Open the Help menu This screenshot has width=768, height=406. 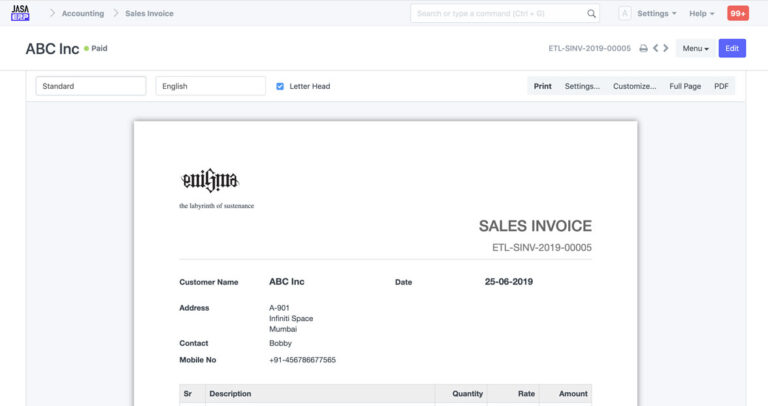(702, 14)
